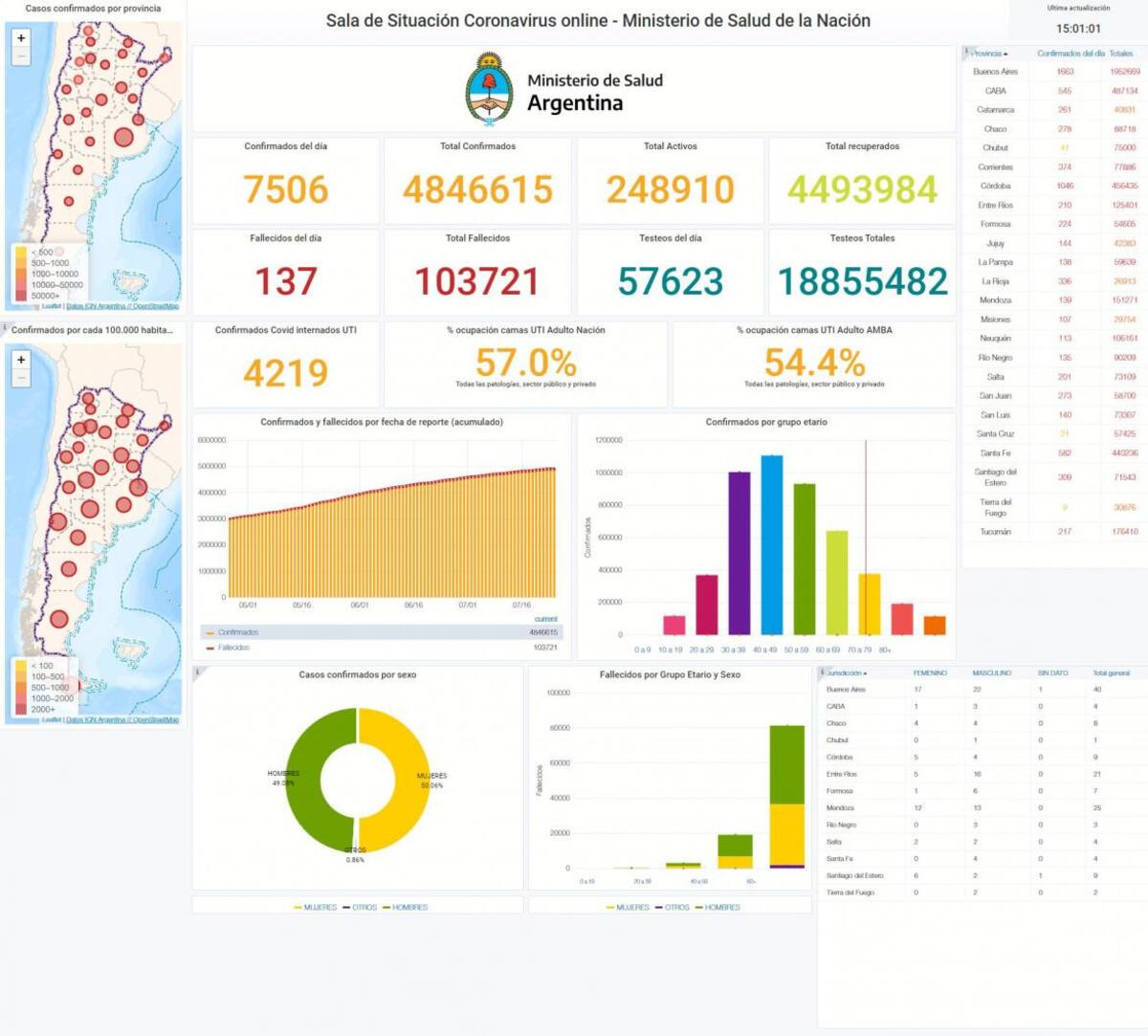
Task: Click the Buenos Aires bubble on top map
Action: click(x=123, y=138)
